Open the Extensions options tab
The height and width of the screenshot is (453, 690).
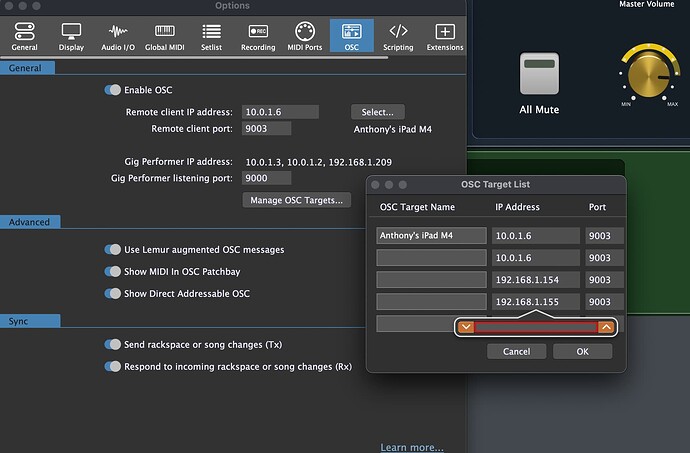(x=445, y=32)
